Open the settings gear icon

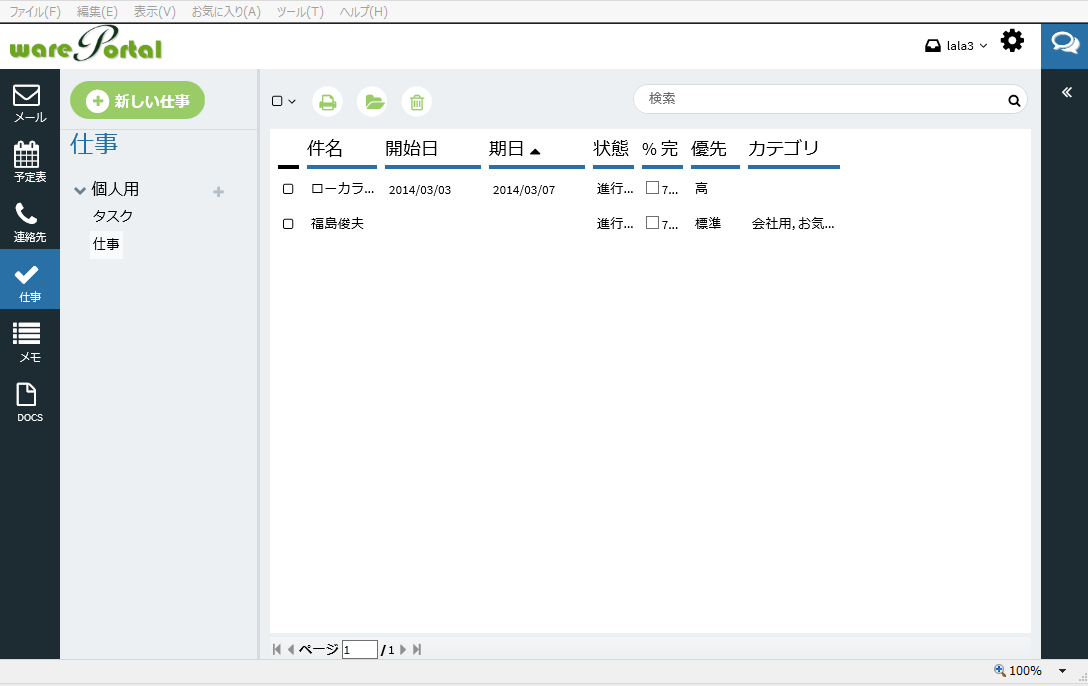point(1012,41)
